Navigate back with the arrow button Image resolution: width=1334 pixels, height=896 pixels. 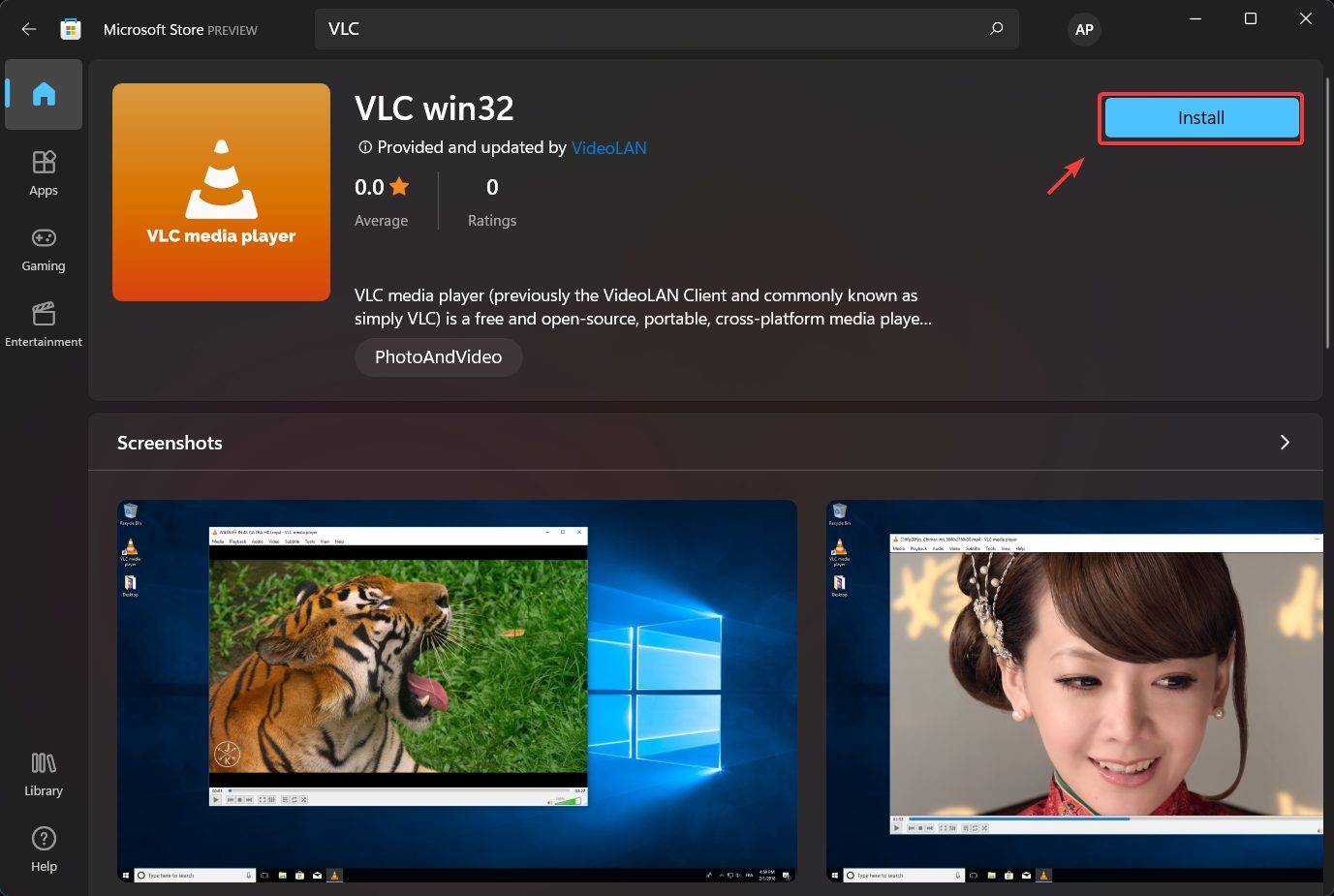pos(28,29)
